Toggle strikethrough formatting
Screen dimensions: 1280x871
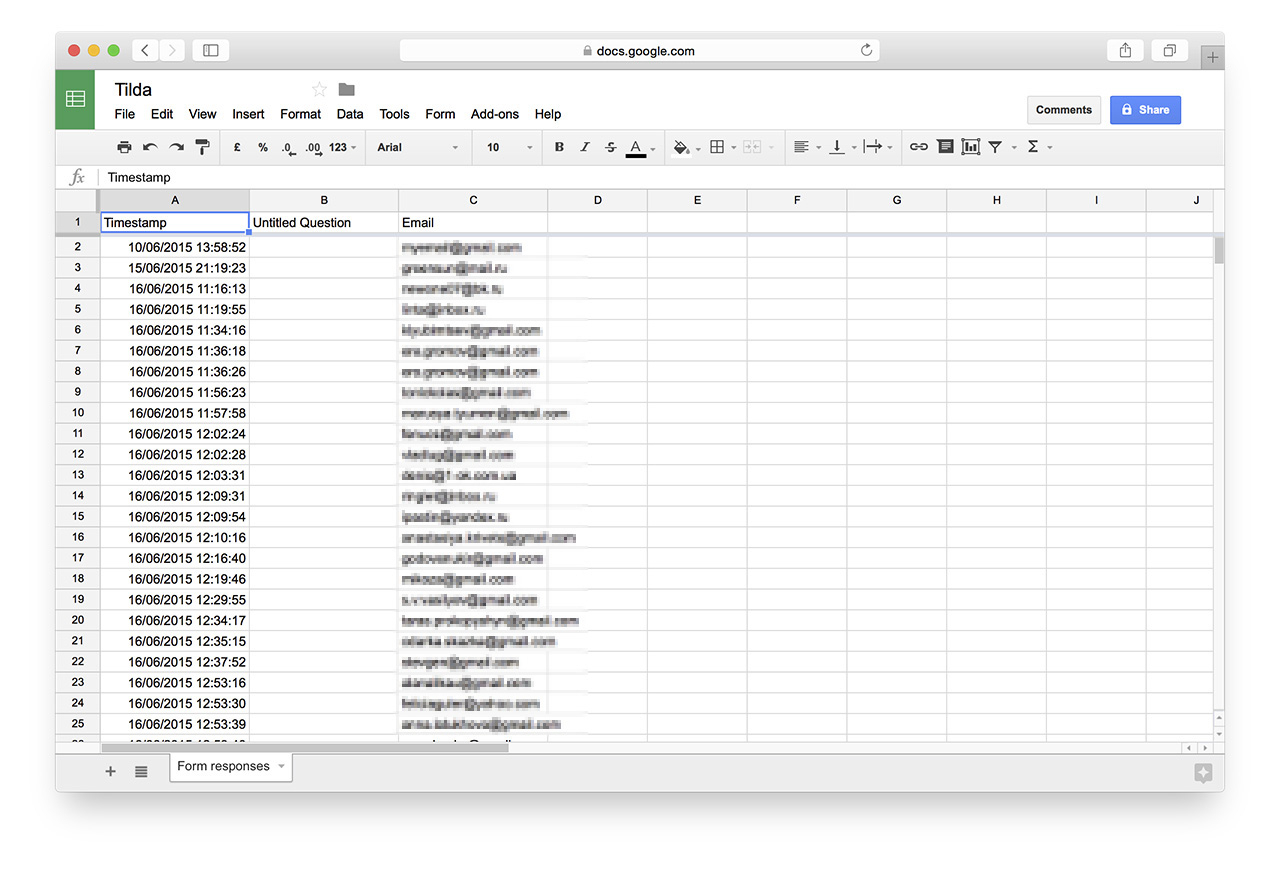(610, 147)
